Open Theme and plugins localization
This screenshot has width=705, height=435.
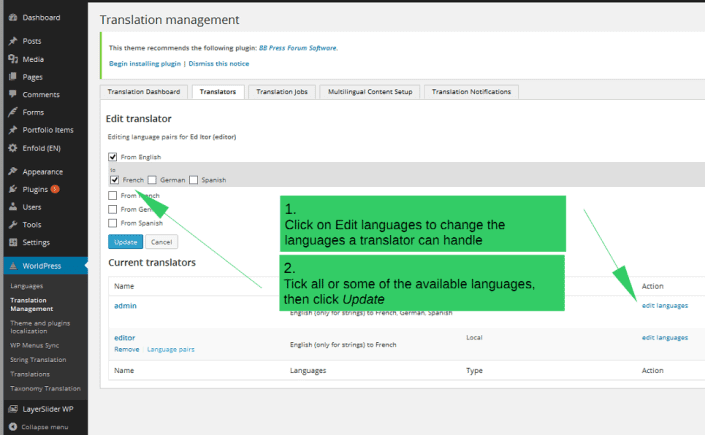40,327
